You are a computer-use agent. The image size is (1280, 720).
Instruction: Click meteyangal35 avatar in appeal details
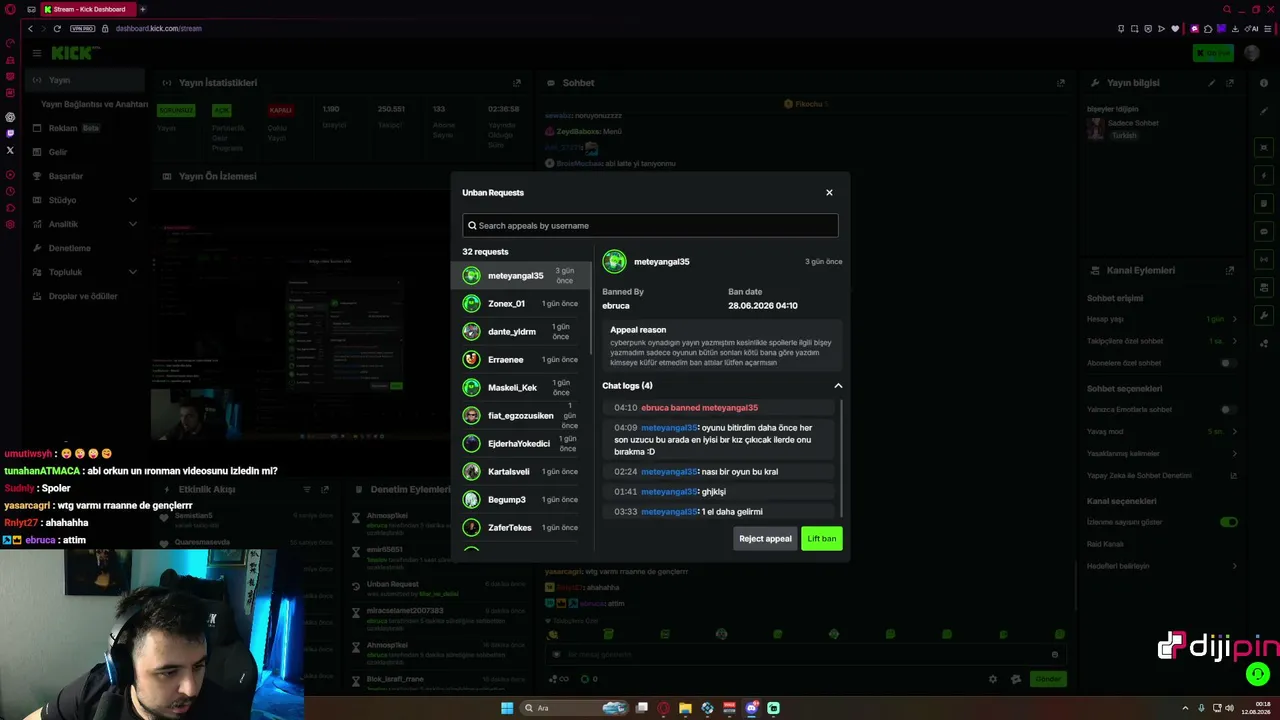[x=614, y=262]
